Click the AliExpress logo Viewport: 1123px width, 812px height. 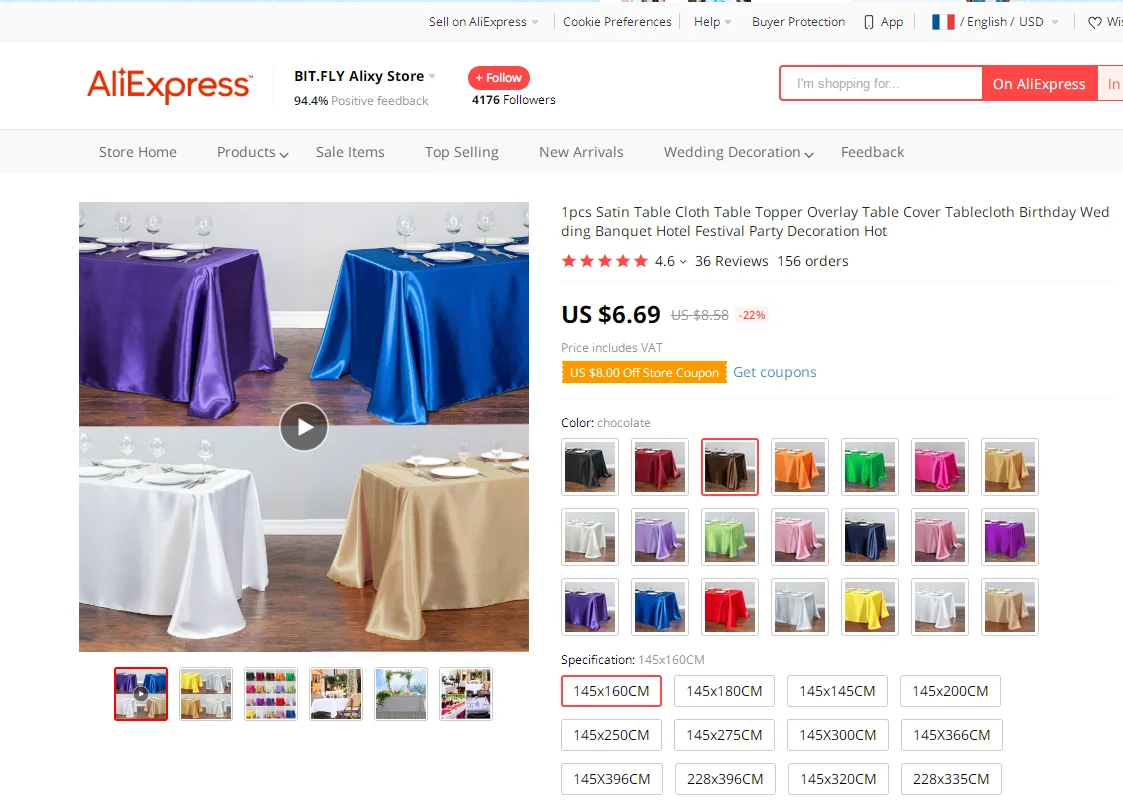(170, 85)
